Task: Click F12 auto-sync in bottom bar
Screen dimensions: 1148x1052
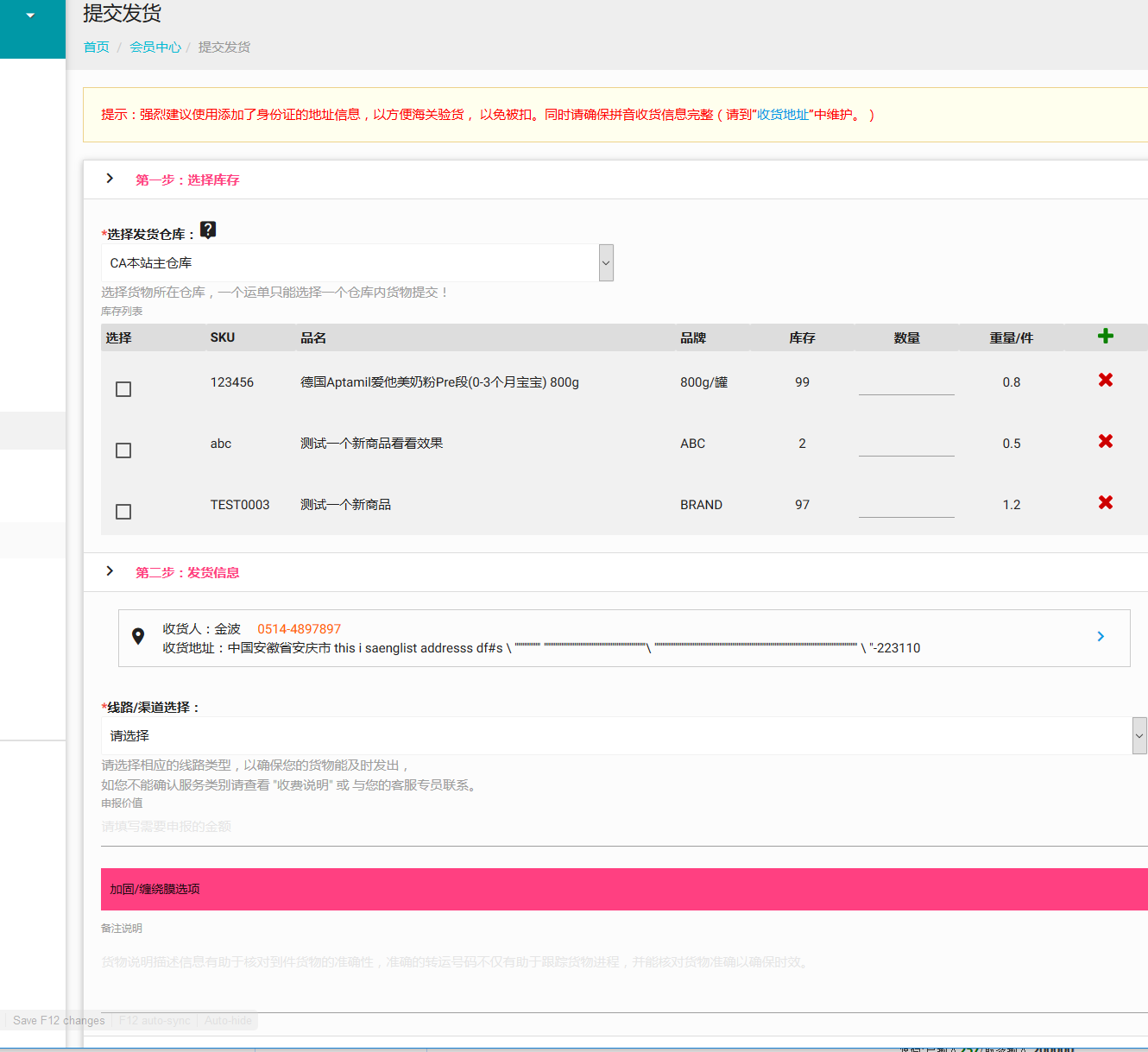Action: click(155, 1020)
